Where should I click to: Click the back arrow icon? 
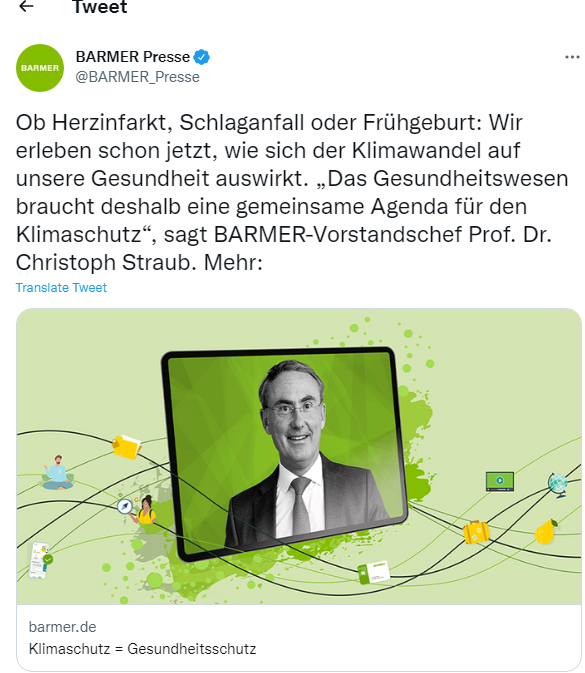click(27, 6)
